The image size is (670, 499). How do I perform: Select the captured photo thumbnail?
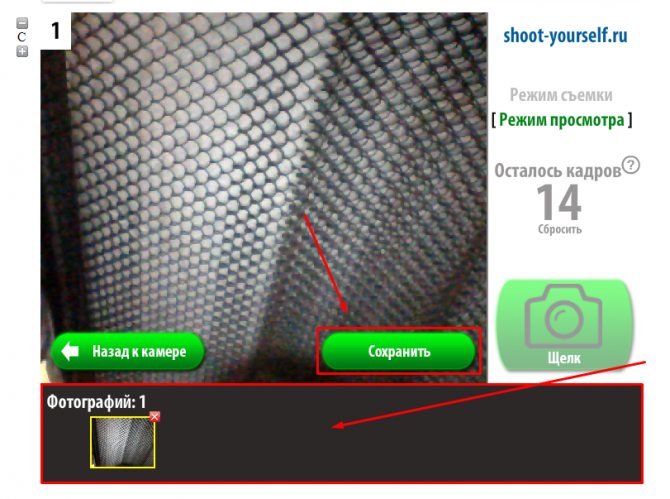(123, 442)
